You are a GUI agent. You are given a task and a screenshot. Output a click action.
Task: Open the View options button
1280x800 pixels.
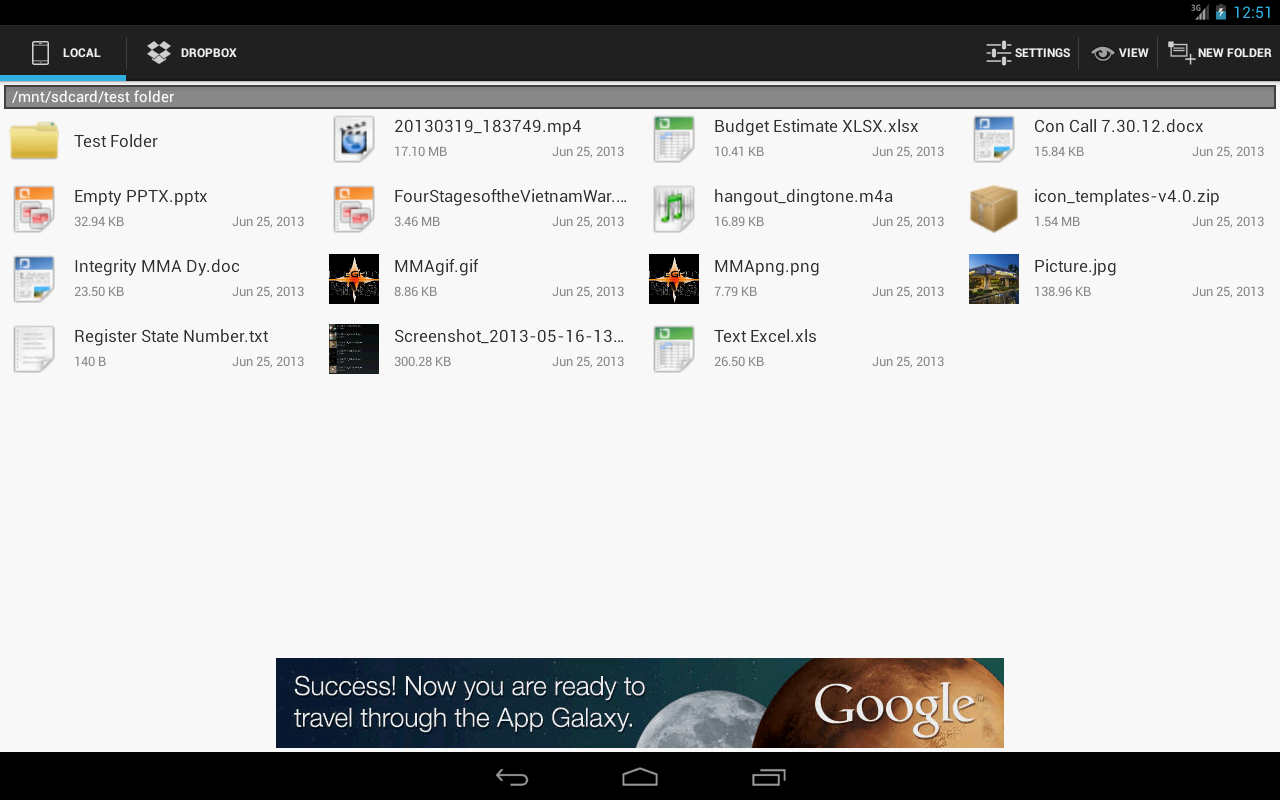point(1119,53)
